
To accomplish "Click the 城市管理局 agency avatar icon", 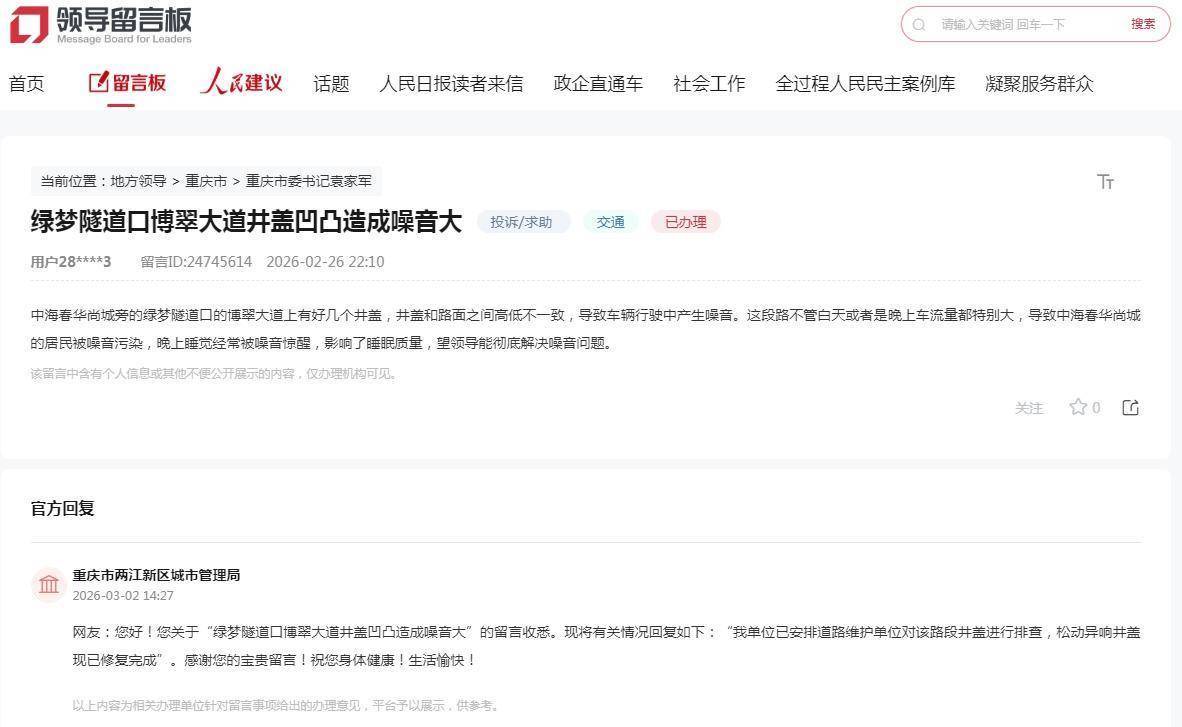I will pos(49,584).
